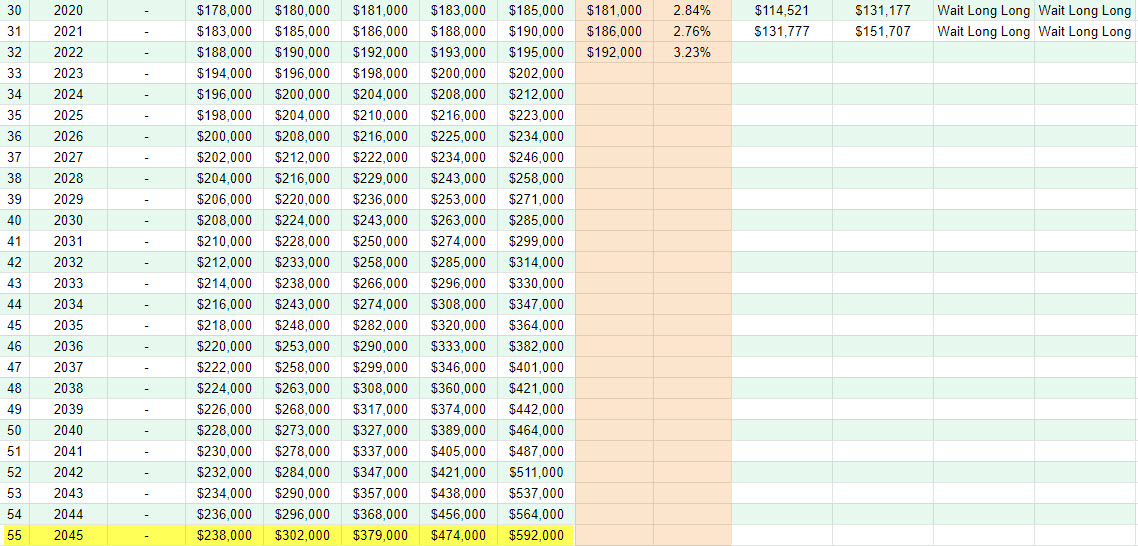
Task: Select the highlighted $379,000 cell
Action: [380, 536]
